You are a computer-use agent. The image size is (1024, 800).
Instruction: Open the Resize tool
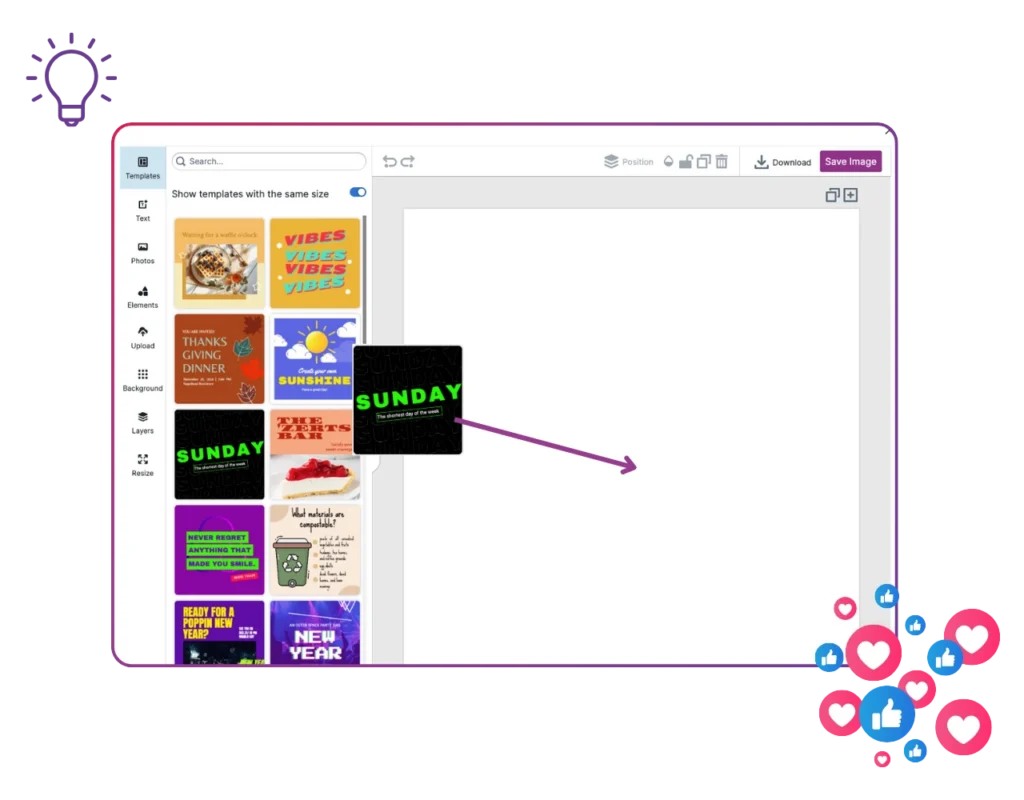point(143,464)
